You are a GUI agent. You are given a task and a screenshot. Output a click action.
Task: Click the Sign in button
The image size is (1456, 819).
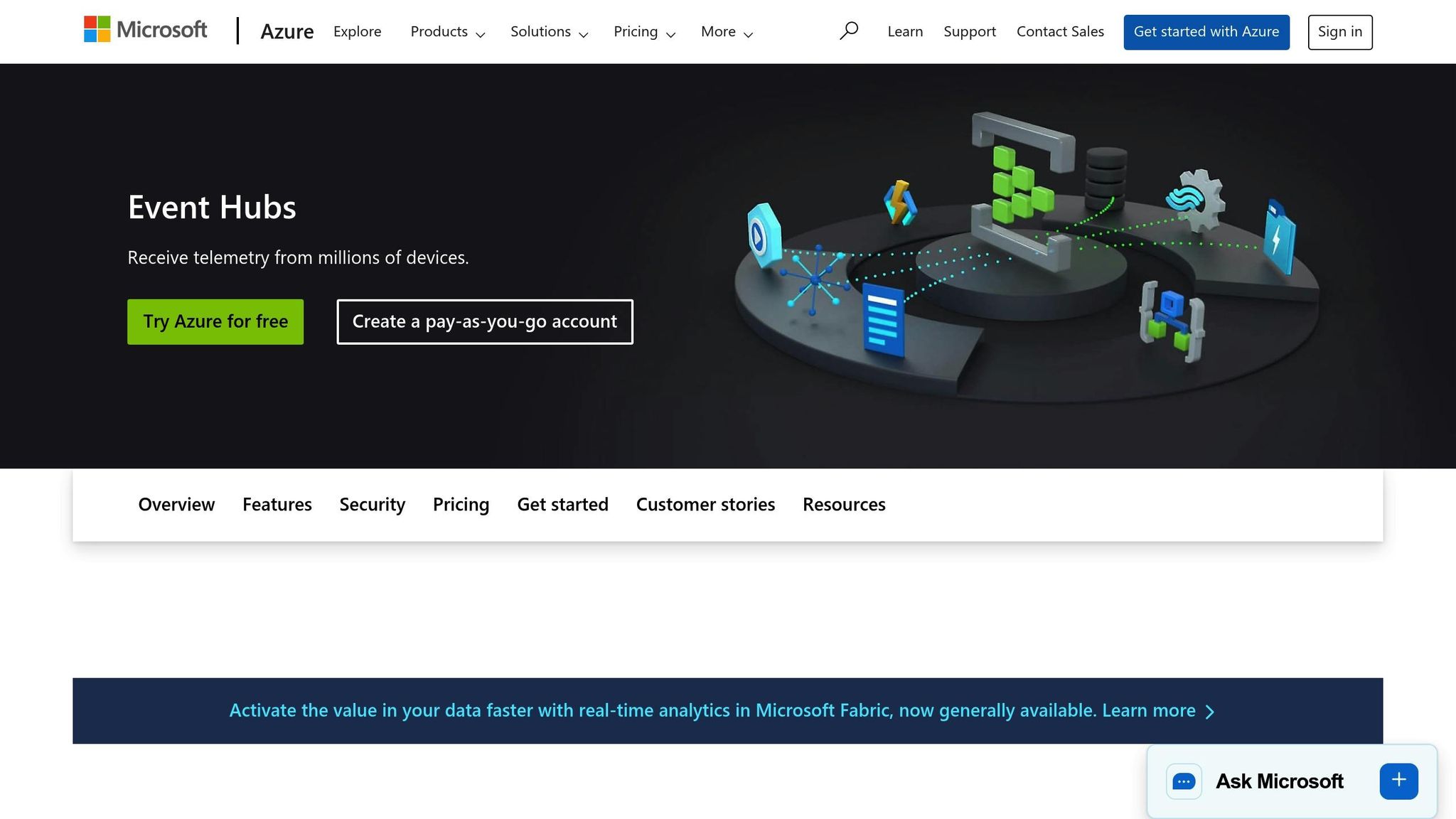(x=1339, y=31)
